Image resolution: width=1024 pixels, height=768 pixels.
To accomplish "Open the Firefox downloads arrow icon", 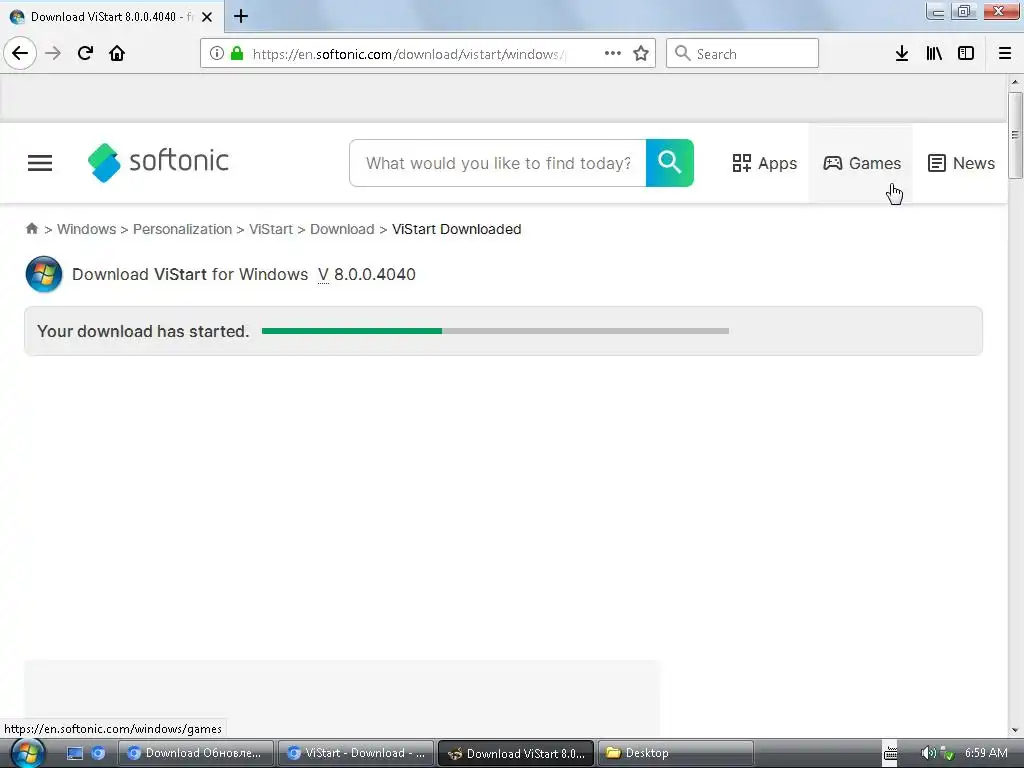I will click(902, 54).
